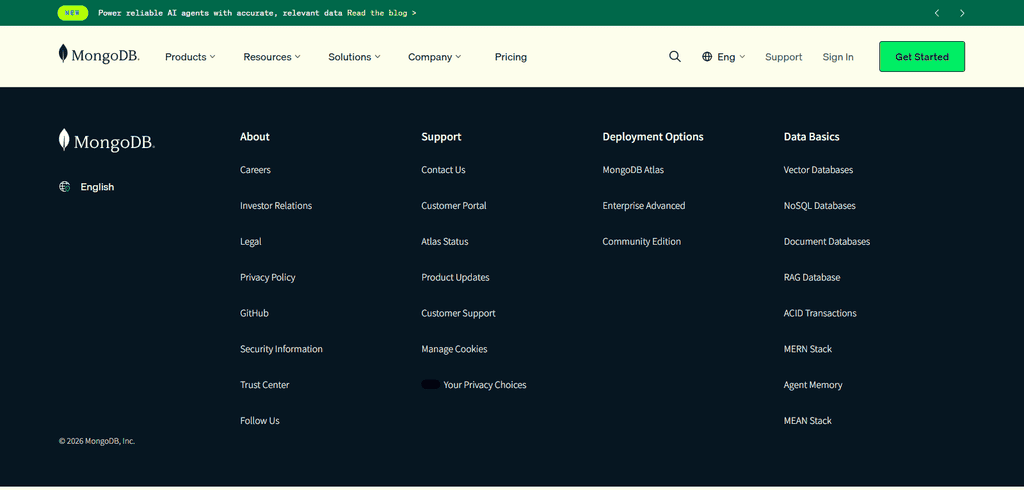Click the Support footer column heading
The image size is (1024, 490).
[441, 137]
